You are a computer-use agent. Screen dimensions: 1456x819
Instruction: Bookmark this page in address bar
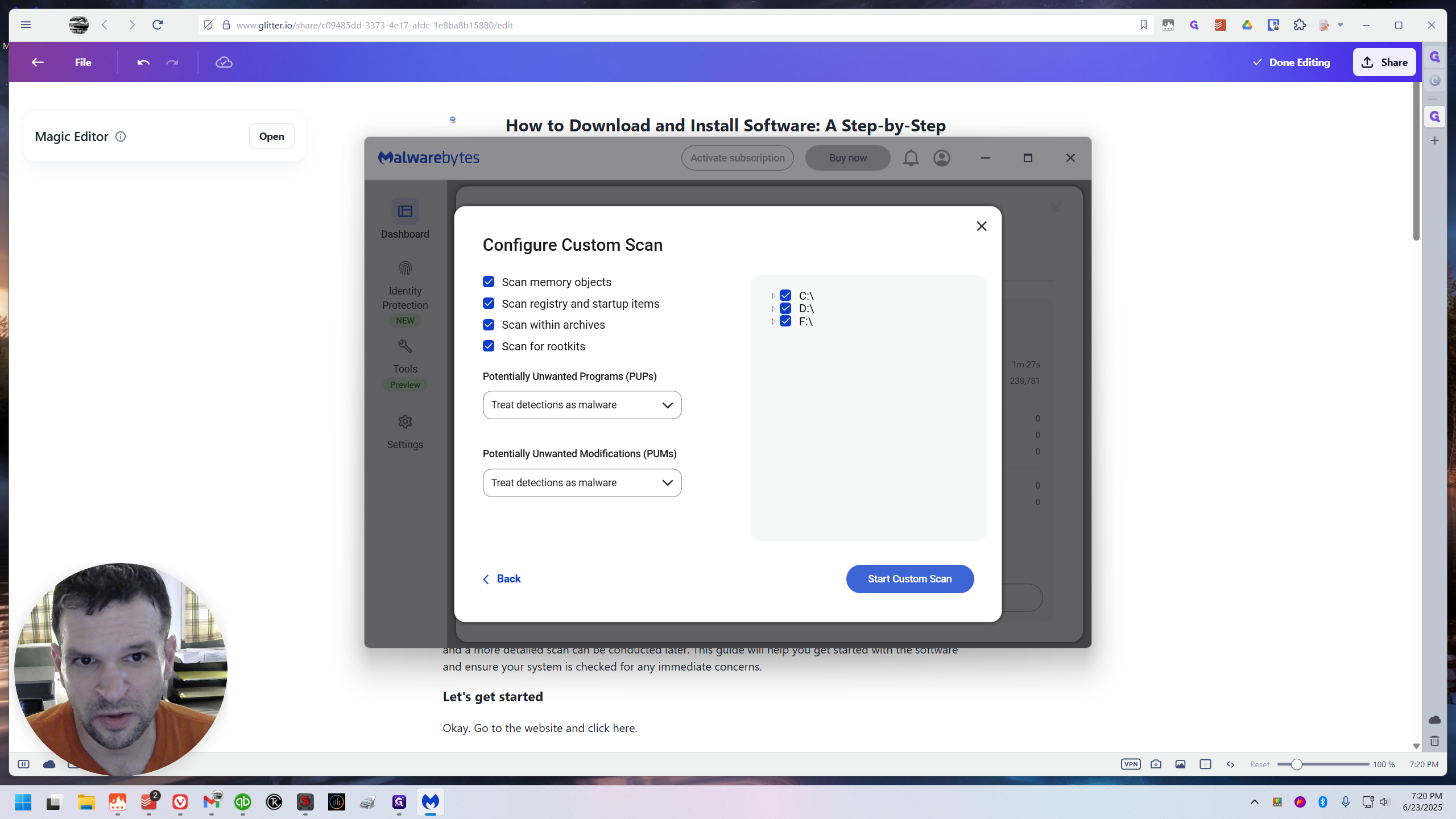(1143, 25)
